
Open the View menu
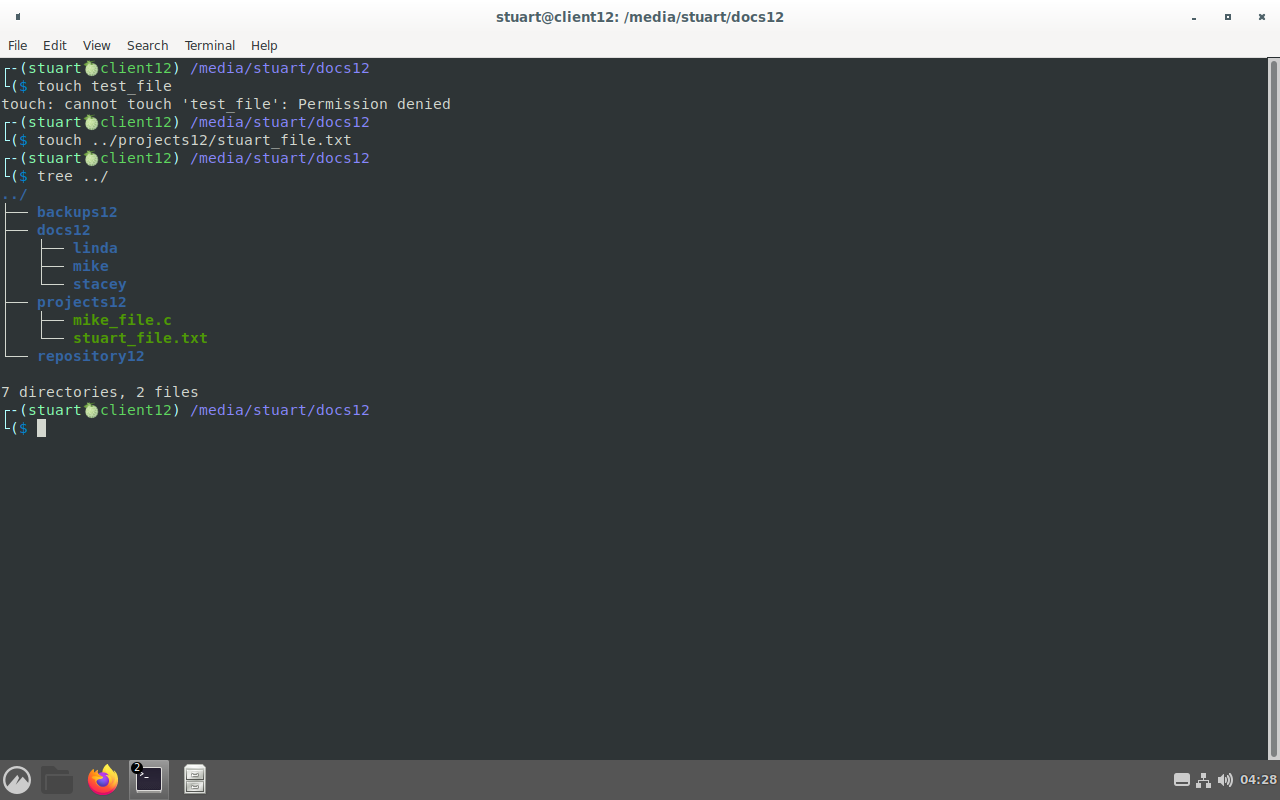coord(96,45)
